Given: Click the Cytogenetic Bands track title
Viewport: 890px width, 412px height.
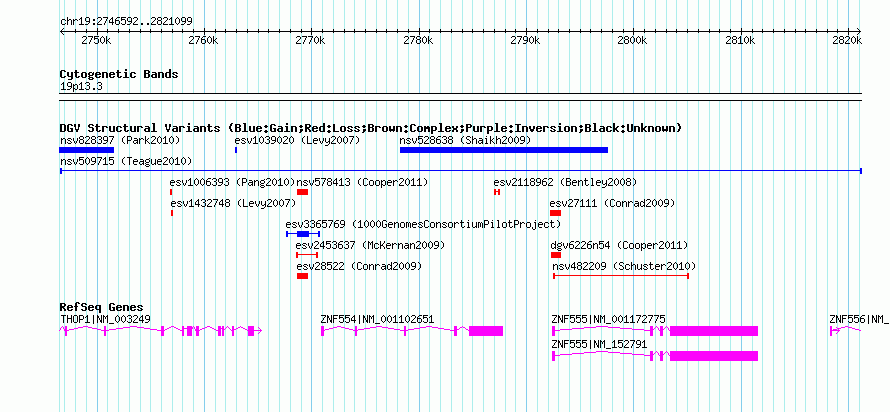Looking at the screenshot, I should [x=119, y=74].
